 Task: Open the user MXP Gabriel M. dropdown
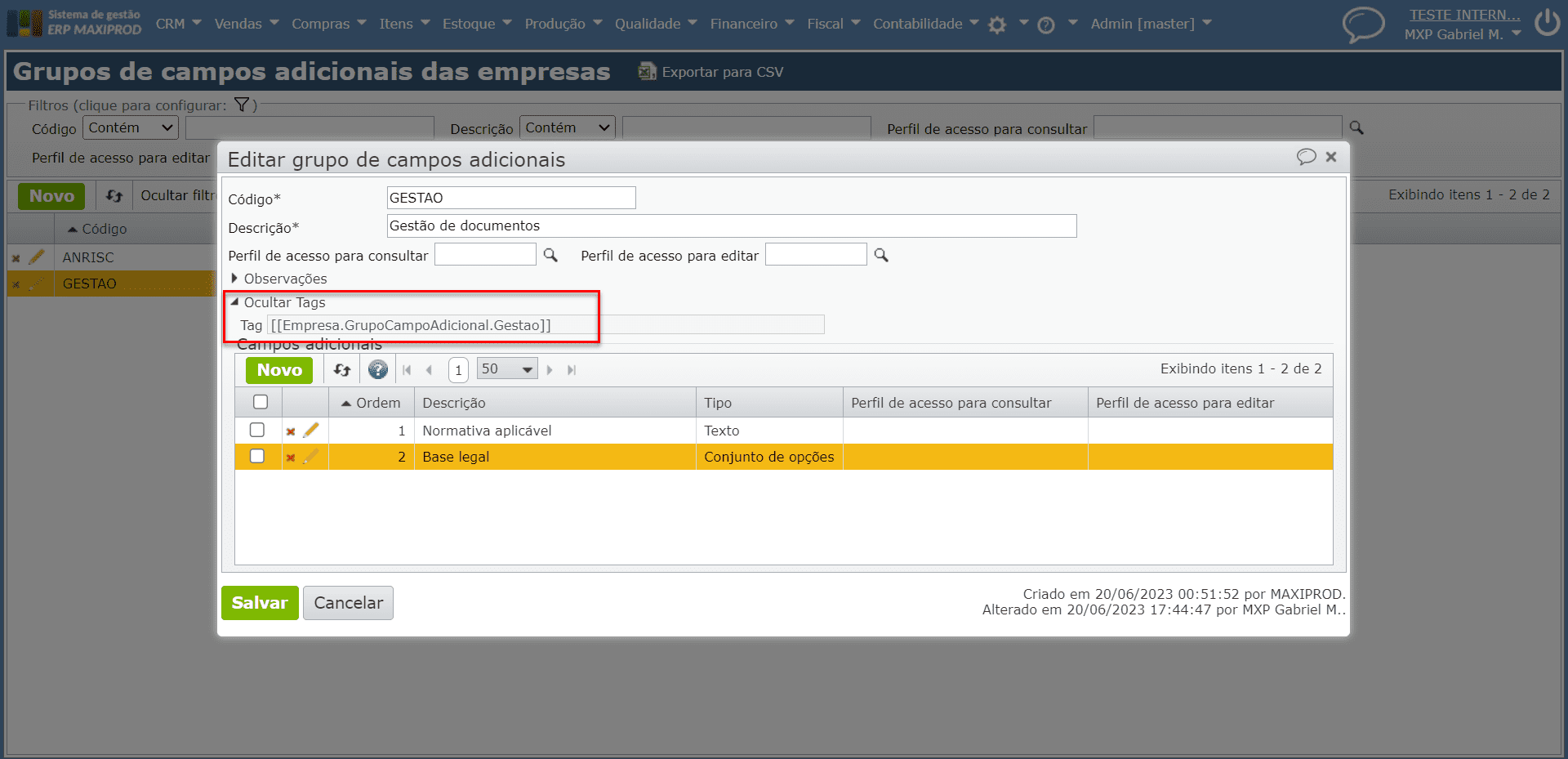1463,34
